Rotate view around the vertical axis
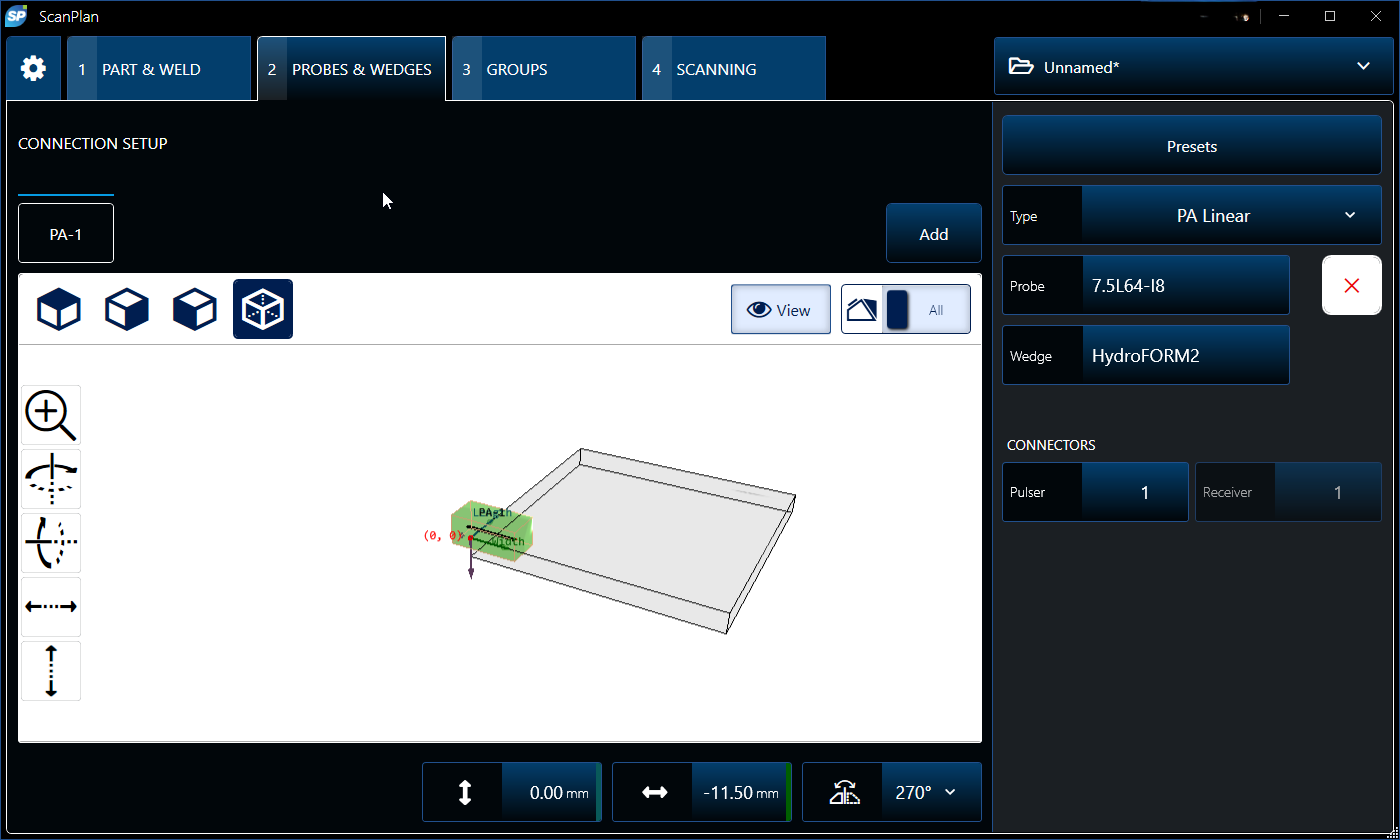Viewport: 1400px width, 840px height. [x=51, y=479]
